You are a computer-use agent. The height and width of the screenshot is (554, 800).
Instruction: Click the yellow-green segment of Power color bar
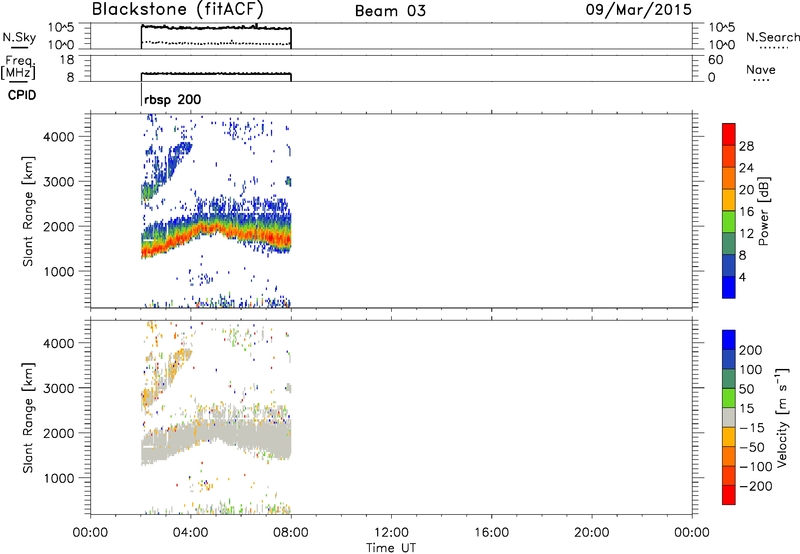tap(729, 222)
